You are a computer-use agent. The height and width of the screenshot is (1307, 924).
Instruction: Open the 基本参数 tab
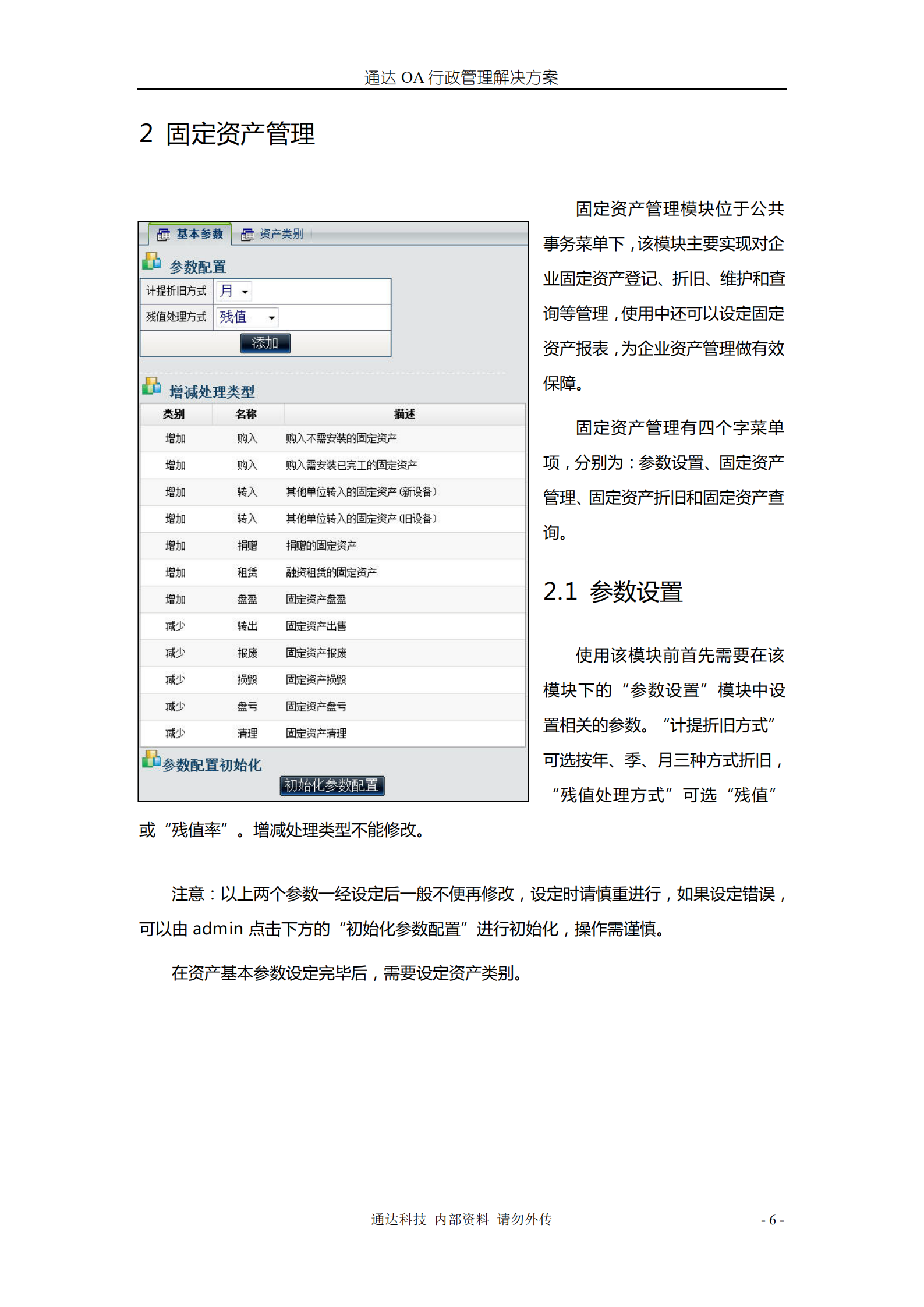click(x=190, y=234)
